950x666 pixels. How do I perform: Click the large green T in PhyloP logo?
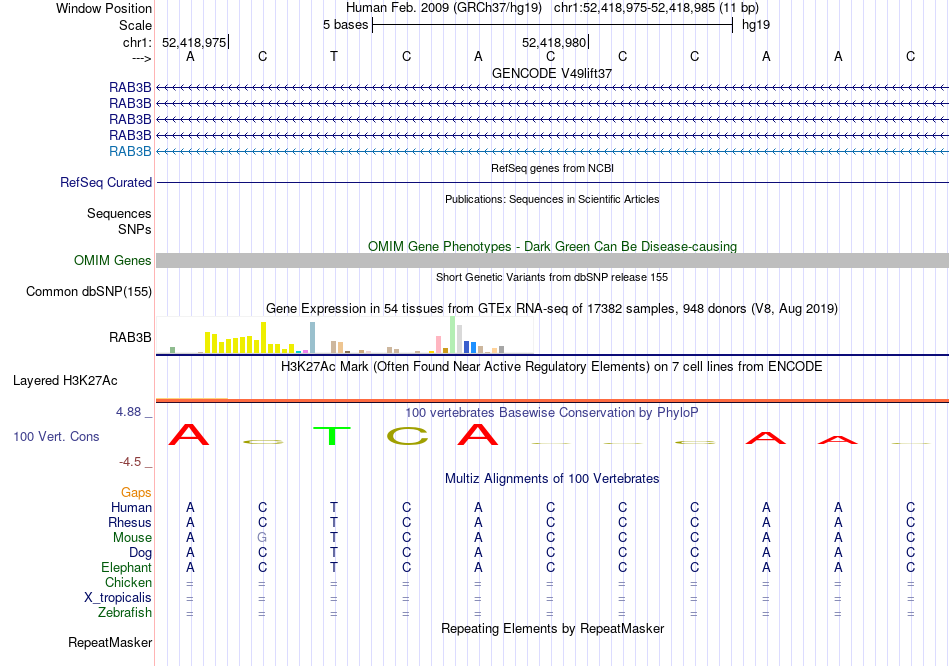click(x=332, y=435)
